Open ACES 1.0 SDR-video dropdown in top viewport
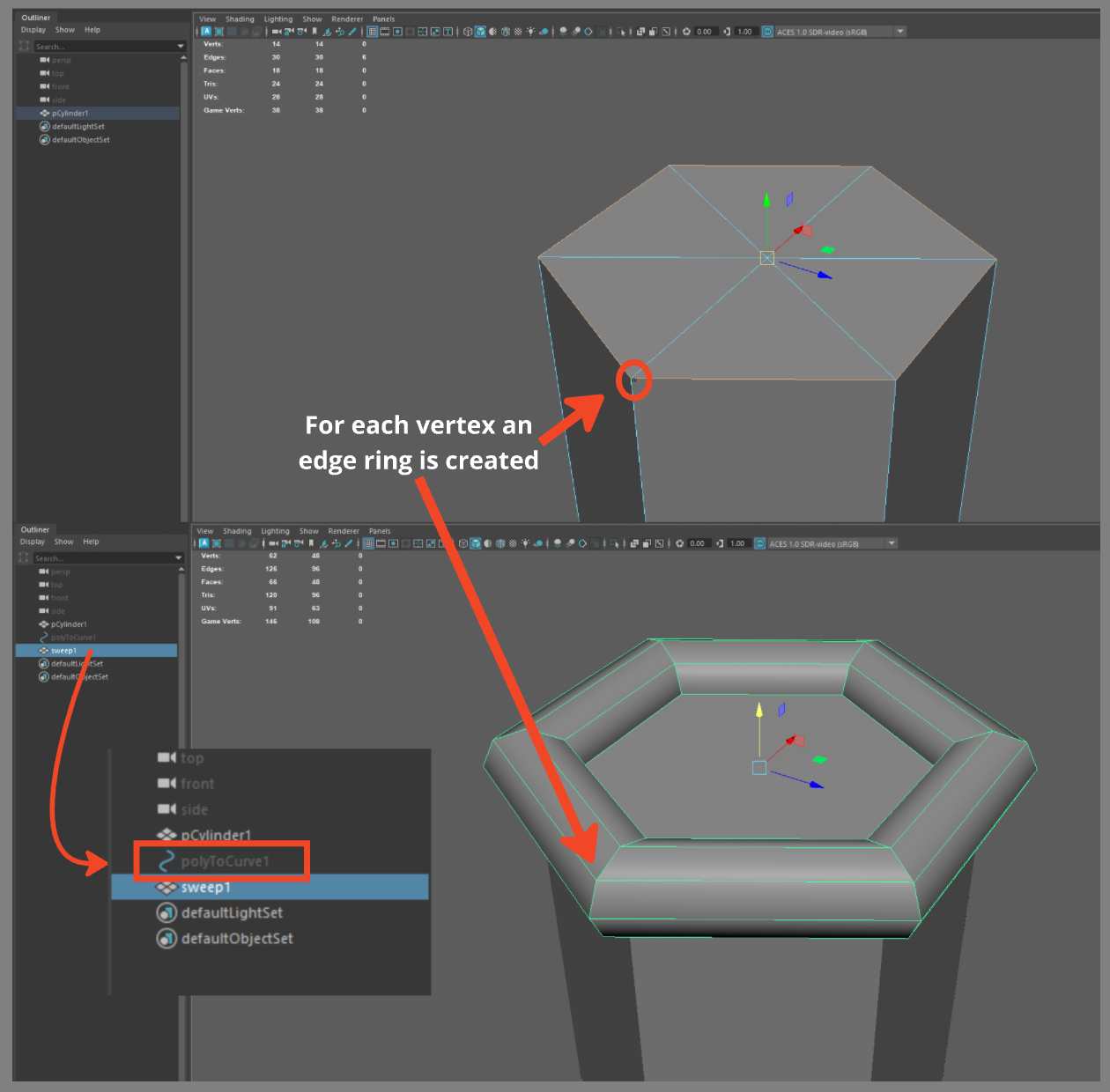Image resolution: width=1110 pixels, height=1092 pixels. 899,32
